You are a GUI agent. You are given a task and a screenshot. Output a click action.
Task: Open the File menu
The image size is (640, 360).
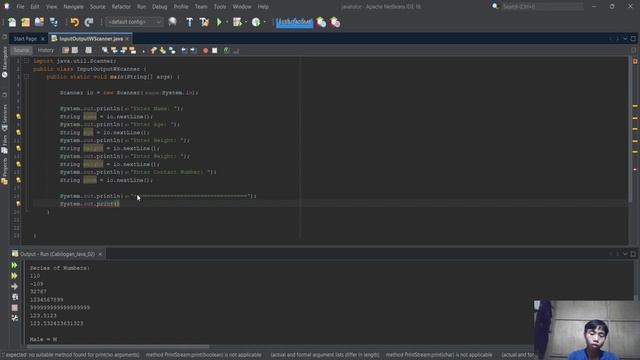coord(20,7)
